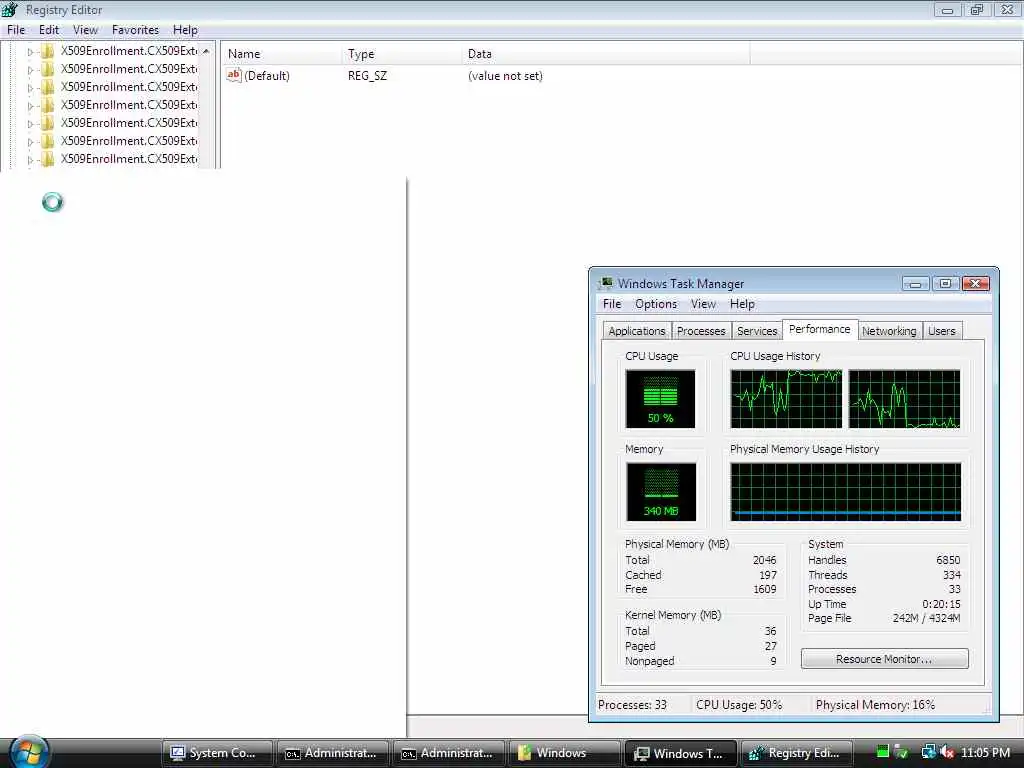Click Processes: 33 in the status bar
The height and width of the screenshot is (768, 1024).
point(632,705)
